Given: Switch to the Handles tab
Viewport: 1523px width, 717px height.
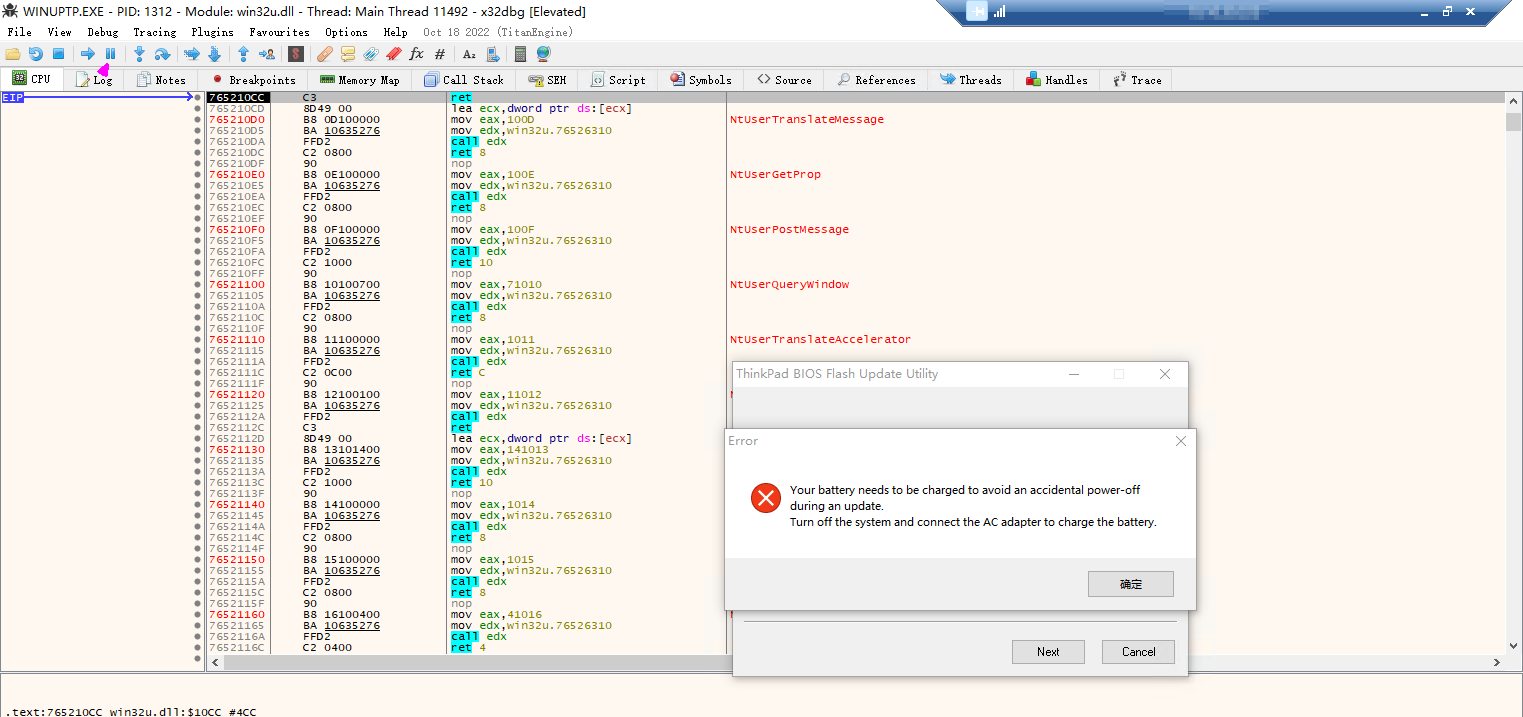Looking at the screenshot, I should [x=1057, y=80].
